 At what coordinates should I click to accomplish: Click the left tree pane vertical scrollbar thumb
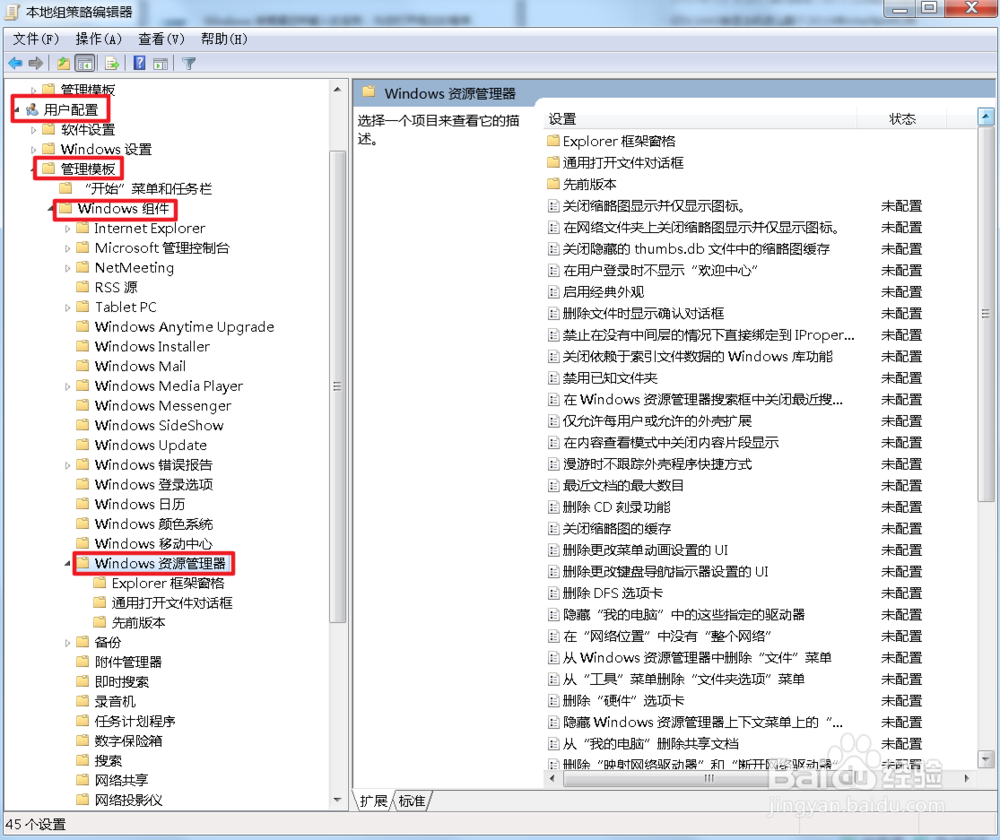click(x=337, y=386)
